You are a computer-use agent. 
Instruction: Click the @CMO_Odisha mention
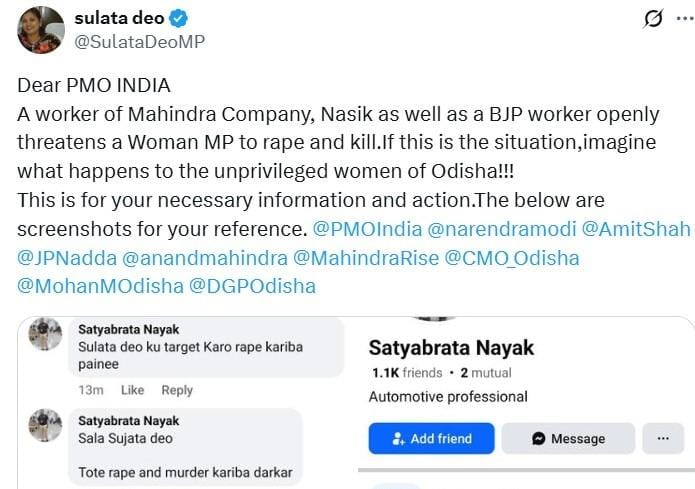(x=511, y=258)
